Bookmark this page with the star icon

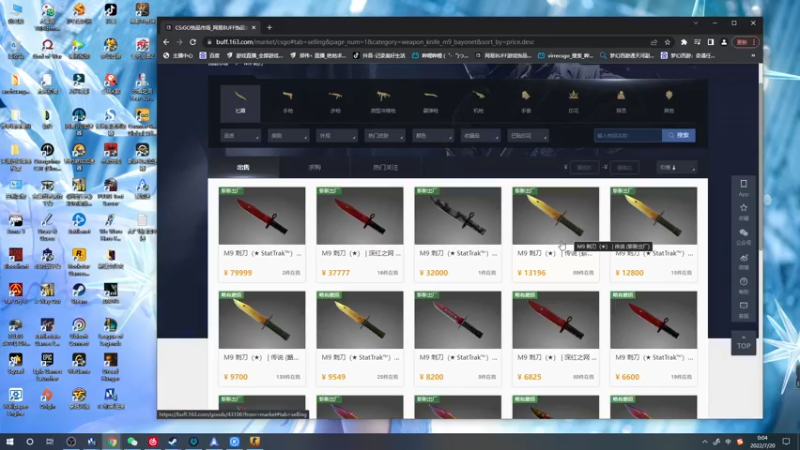pos(667,42)
